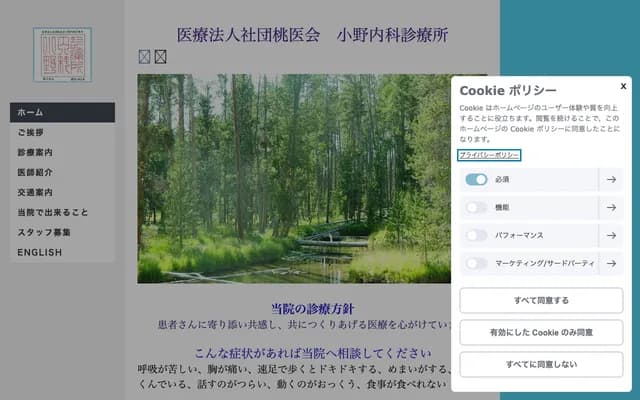Open the プライバシーポリシー link
The width and height of the screenshot is (640, 400).
pyautogui.click(x=489, y=156)
